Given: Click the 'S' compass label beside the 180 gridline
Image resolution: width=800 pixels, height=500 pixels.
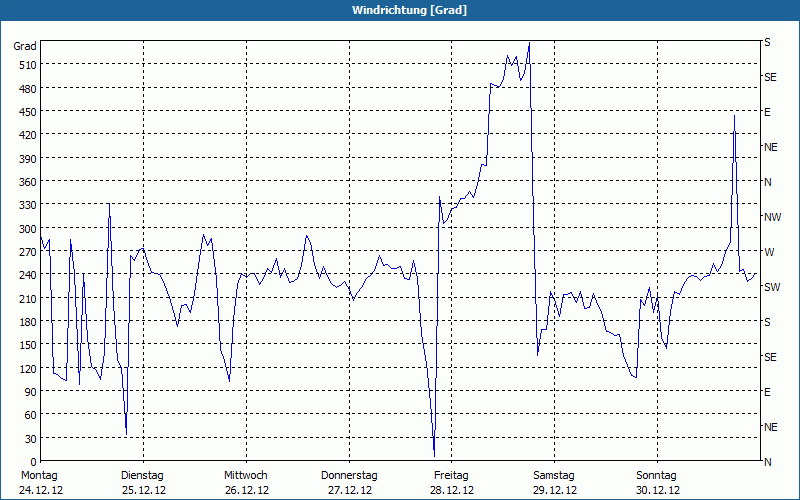Looking at the screenshot, I should (x=767, y=322).
